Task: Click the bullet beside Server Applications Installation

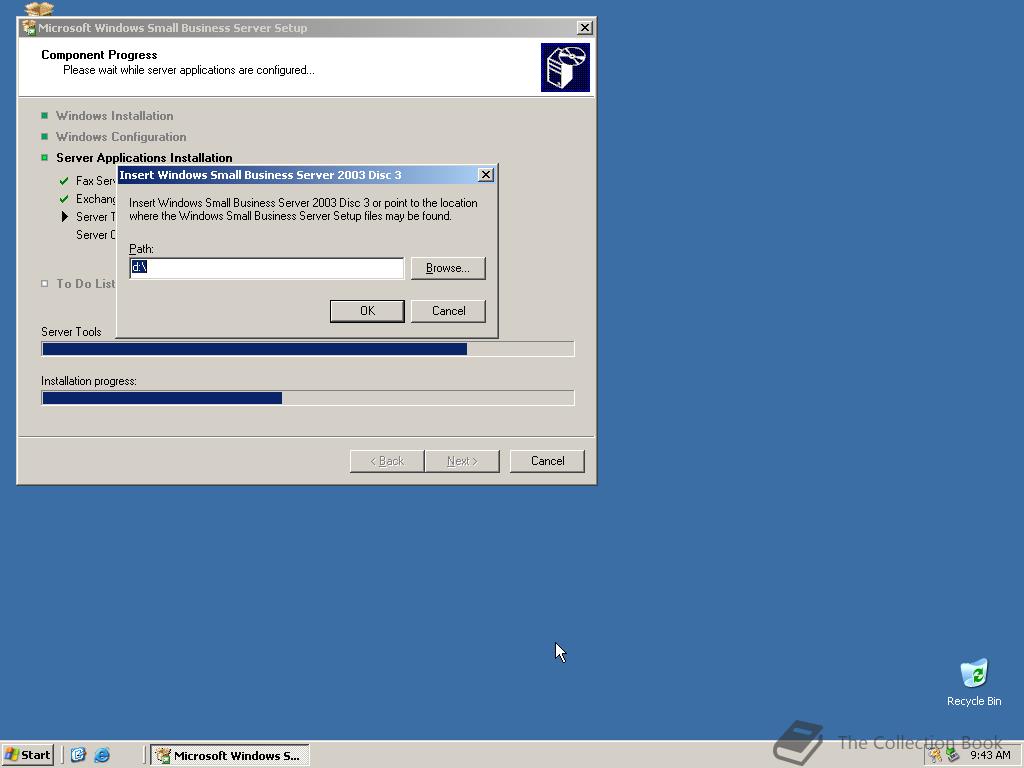Action: coord(44,157)
